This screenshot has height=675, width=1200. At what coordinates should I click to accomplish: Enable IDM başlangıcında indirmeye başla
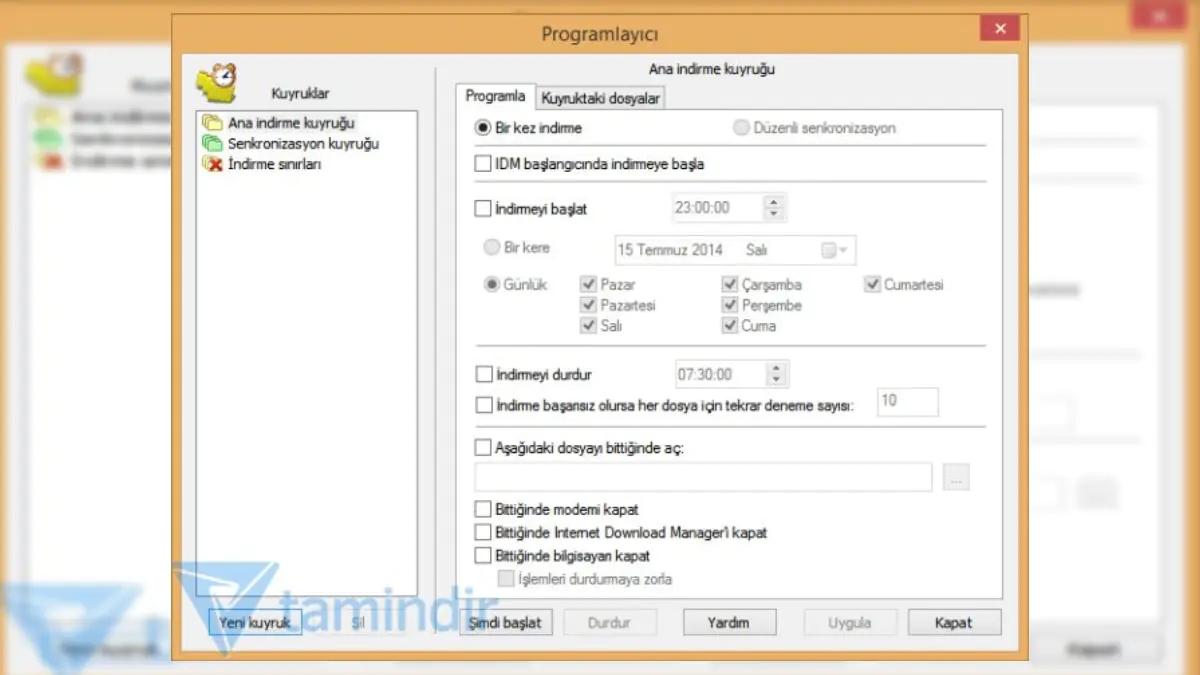(483, 163)
